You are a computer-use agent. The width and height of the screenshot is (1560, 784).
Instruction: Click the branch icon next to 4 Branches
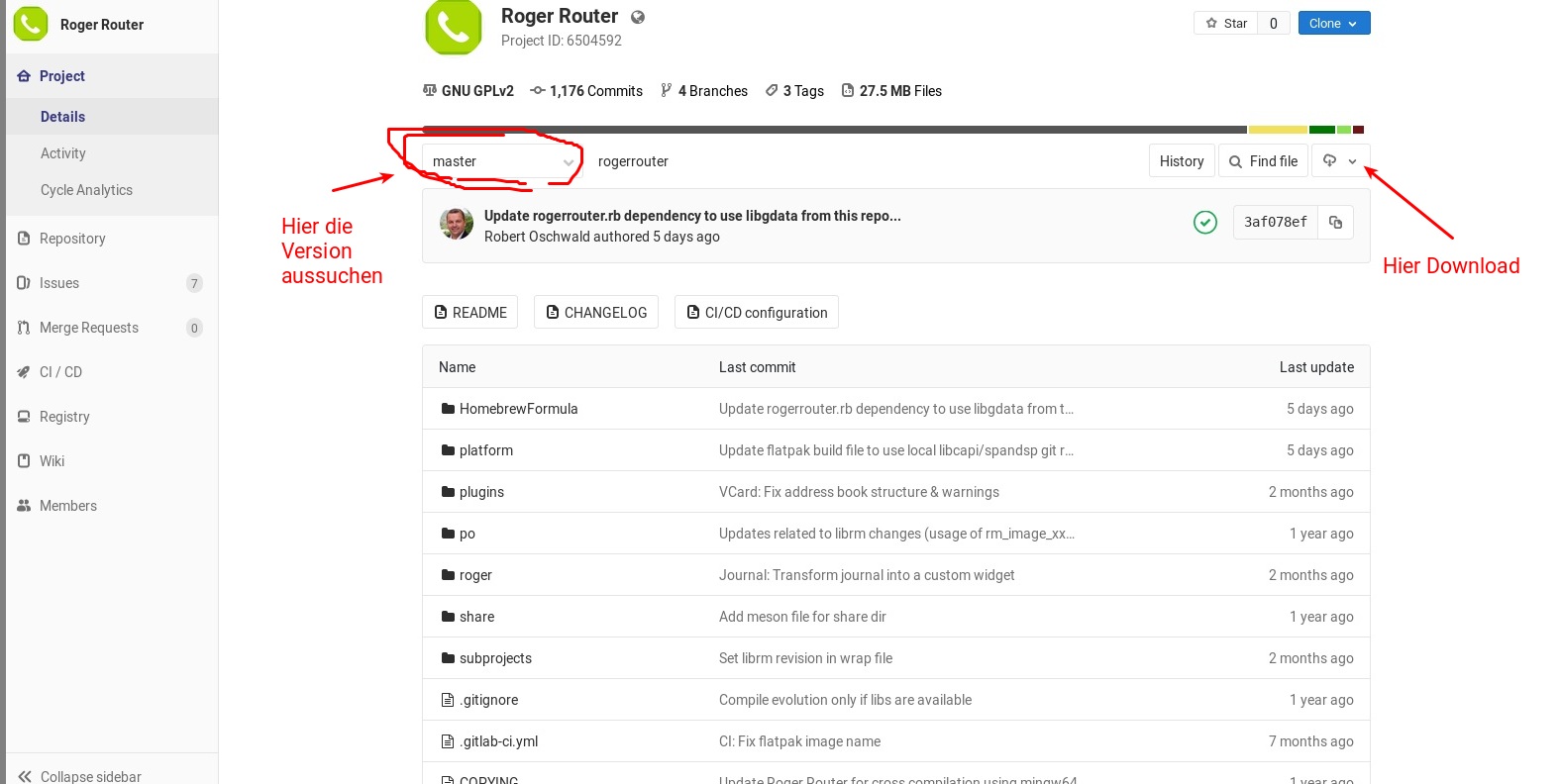click(667, 90)
